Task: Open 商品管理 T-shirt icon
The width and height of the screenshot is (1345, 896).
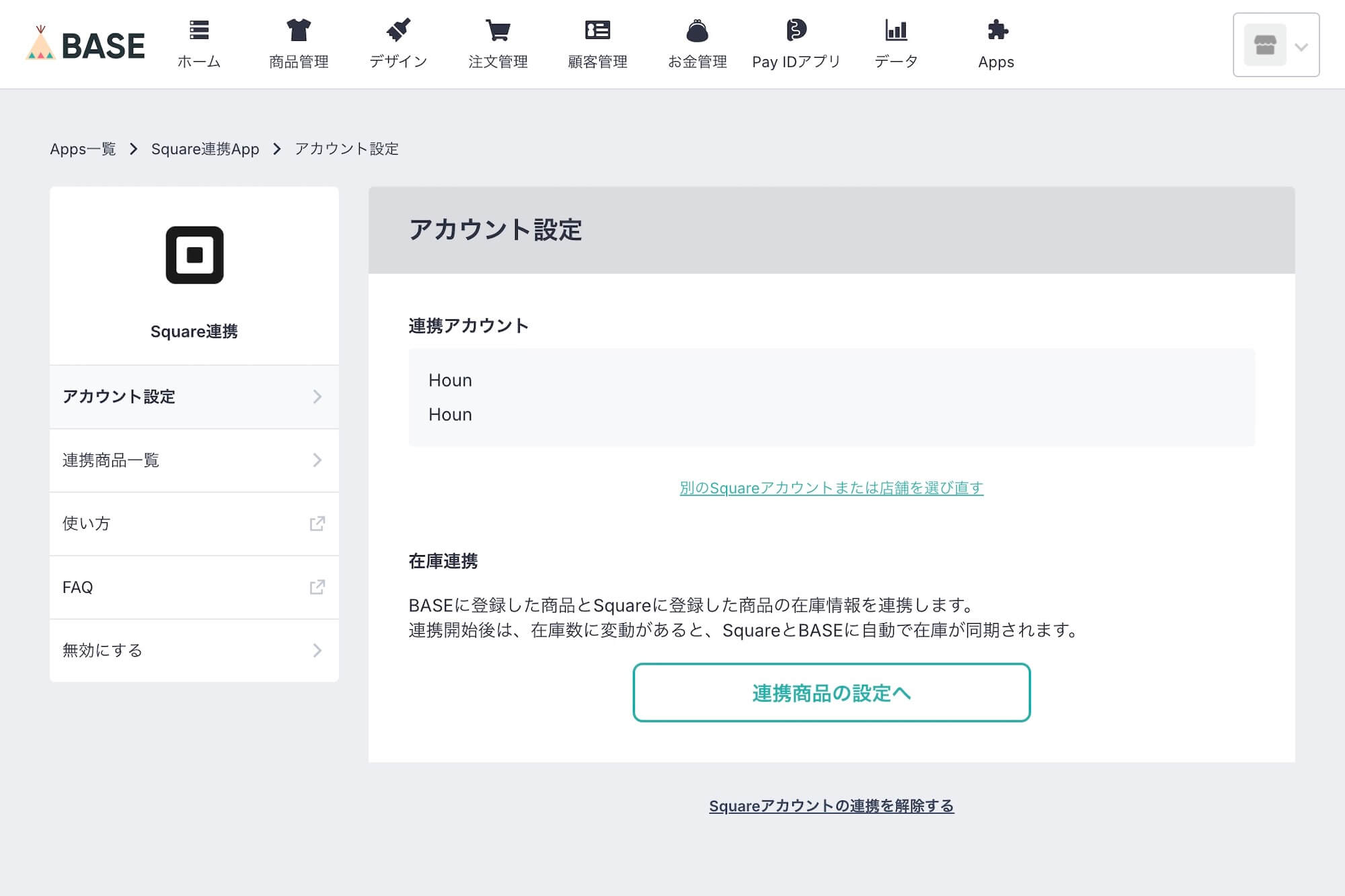Action: pos(299,30)
